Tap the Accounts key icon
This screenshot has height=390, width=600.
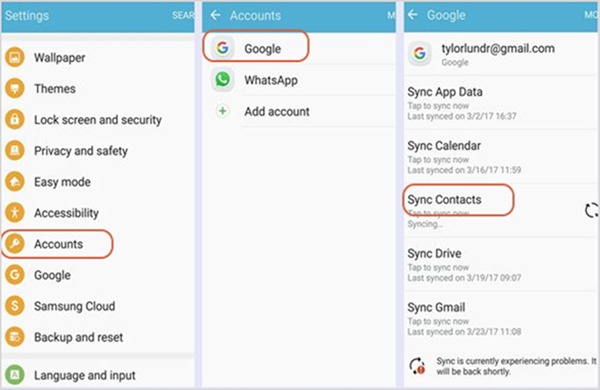click(15, 243)
